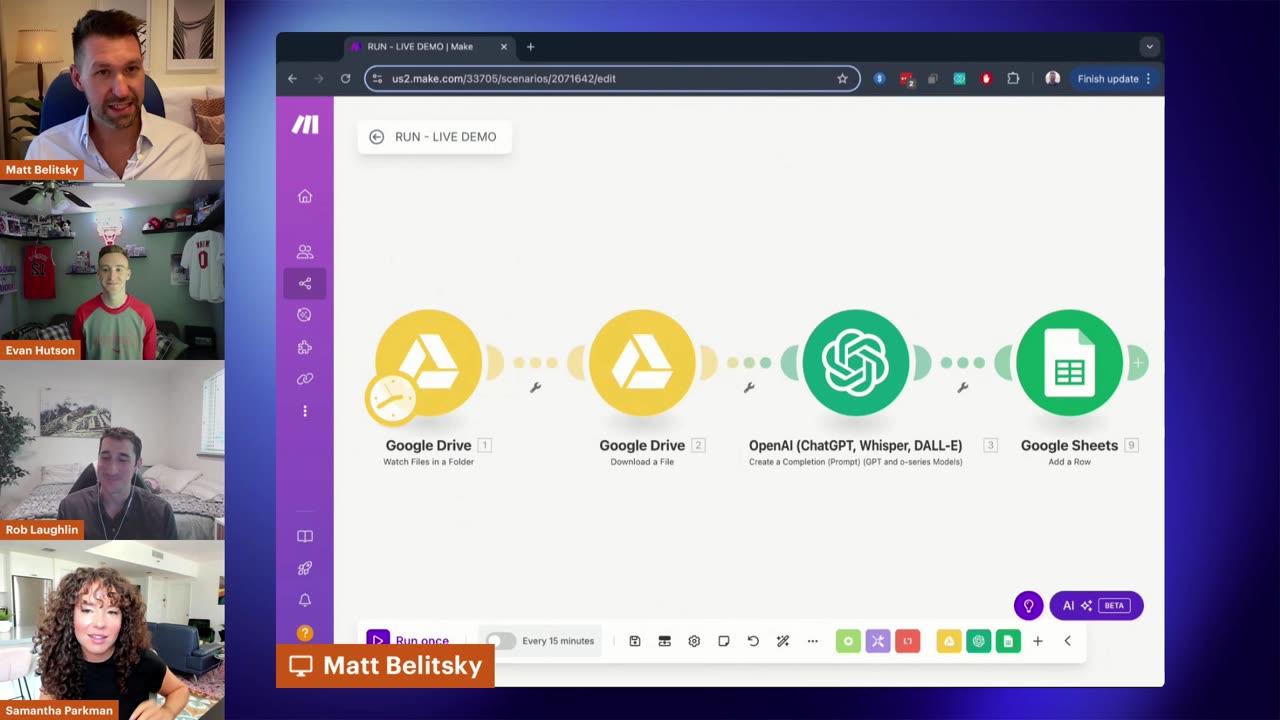Open the three-dot More options in toolbar
1280x720 pixels.
click(812, 641)
